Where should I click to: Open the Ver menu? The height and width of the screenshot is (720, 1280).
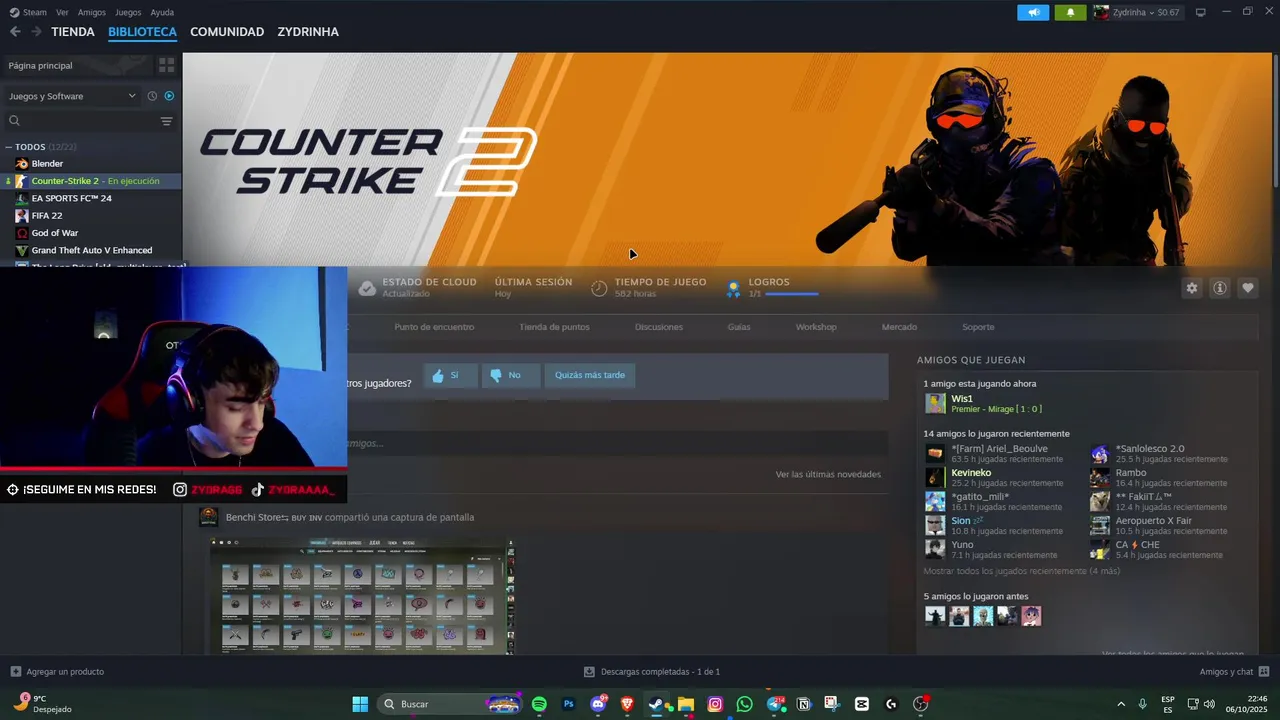pyautogui.click(x=62, y=12)
